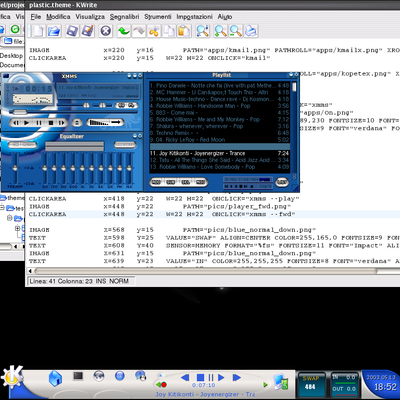Click the XMMS balance slider
400x400 pixels.
click(x=103, y=105)
